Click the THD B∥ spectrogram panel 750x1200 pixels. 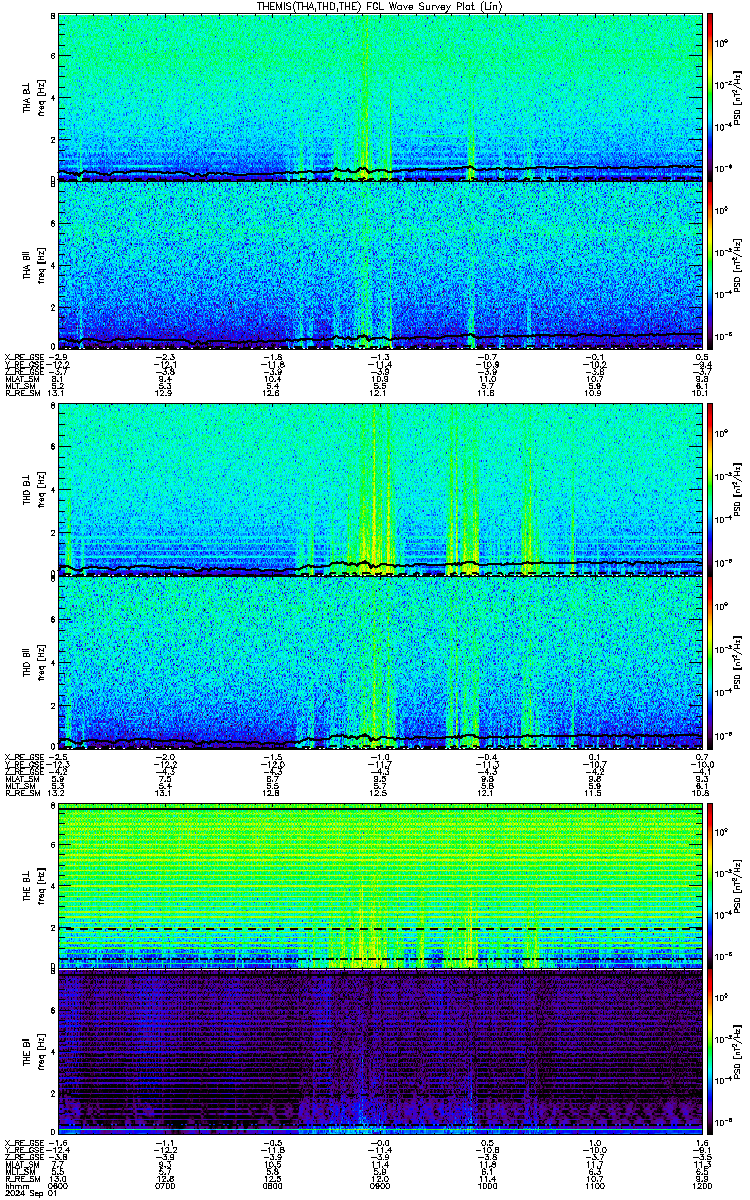click(x=380, y=662)
